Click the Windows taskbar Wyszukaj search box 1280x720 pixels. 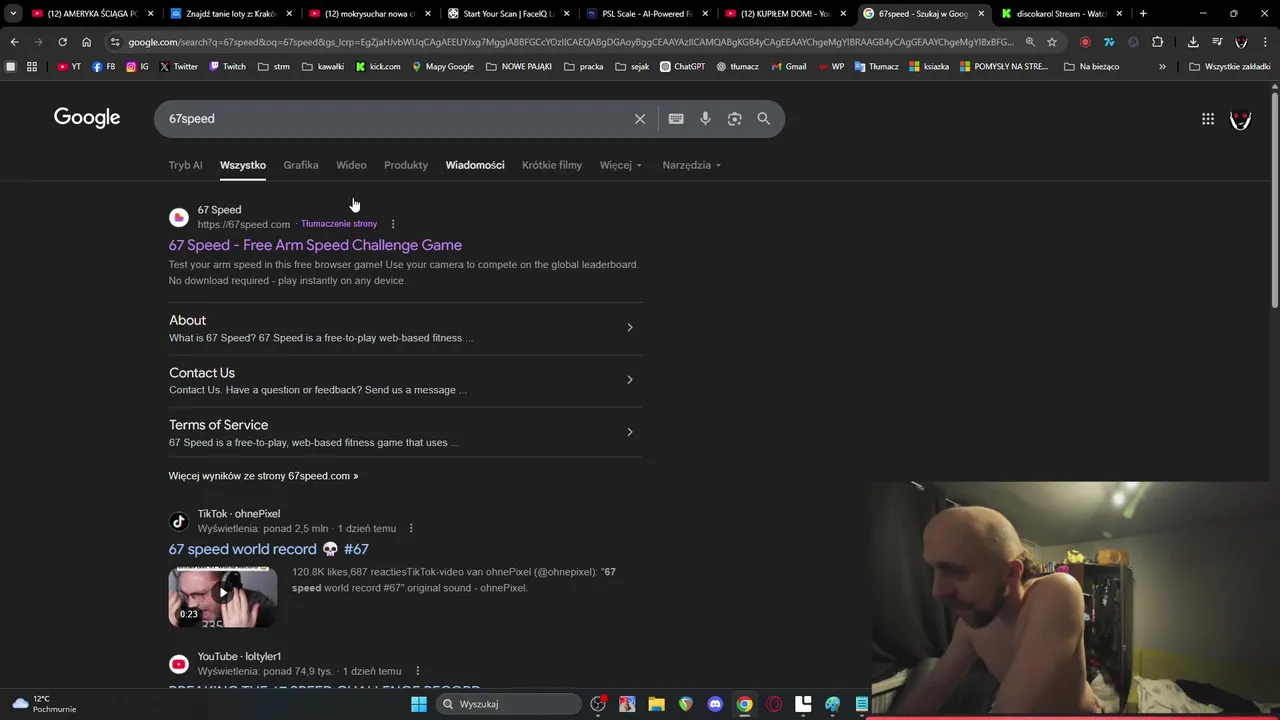click(510, 704)
